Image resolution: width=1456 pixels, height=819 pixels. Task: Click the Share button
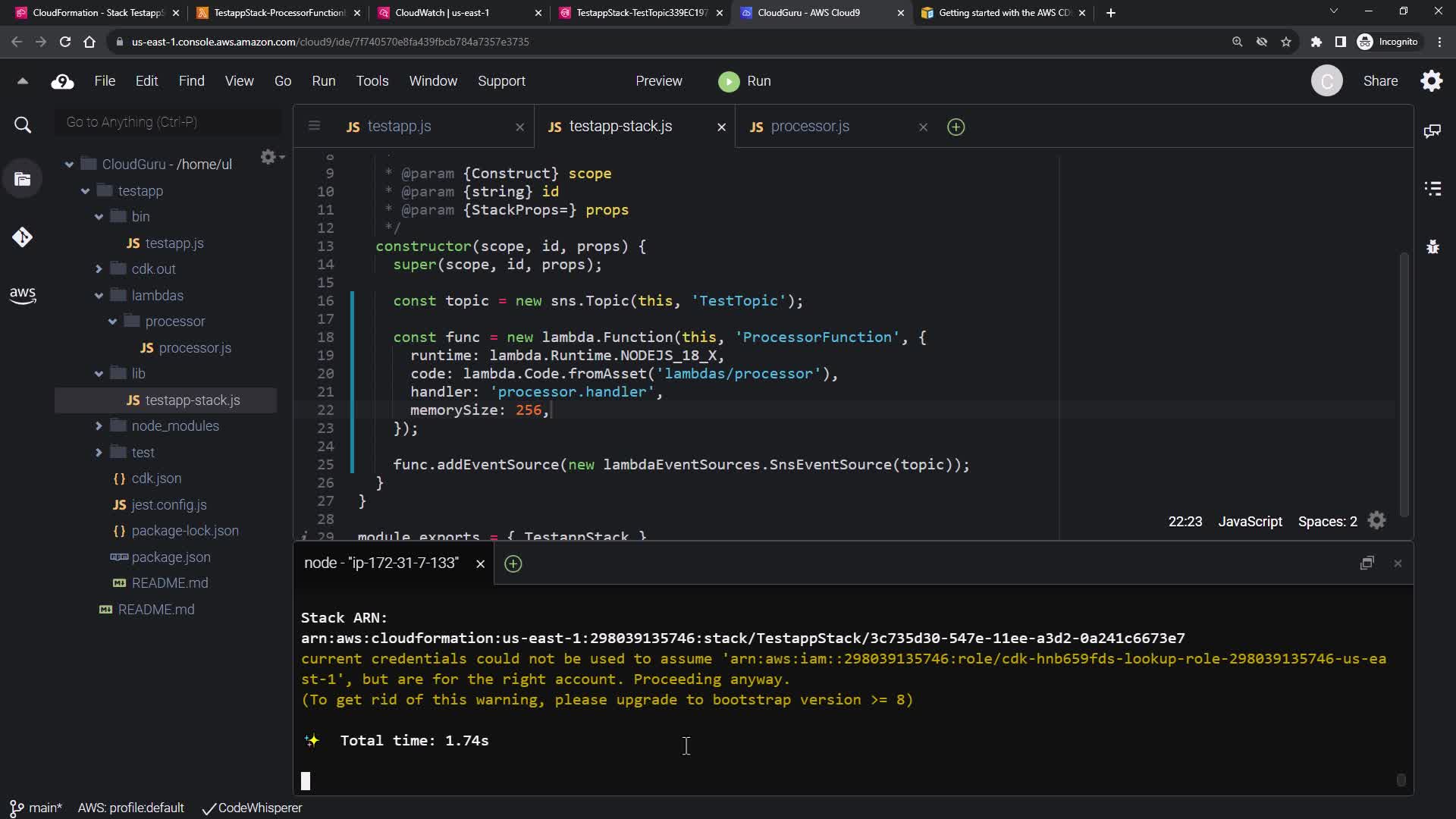click(1380, 81)
